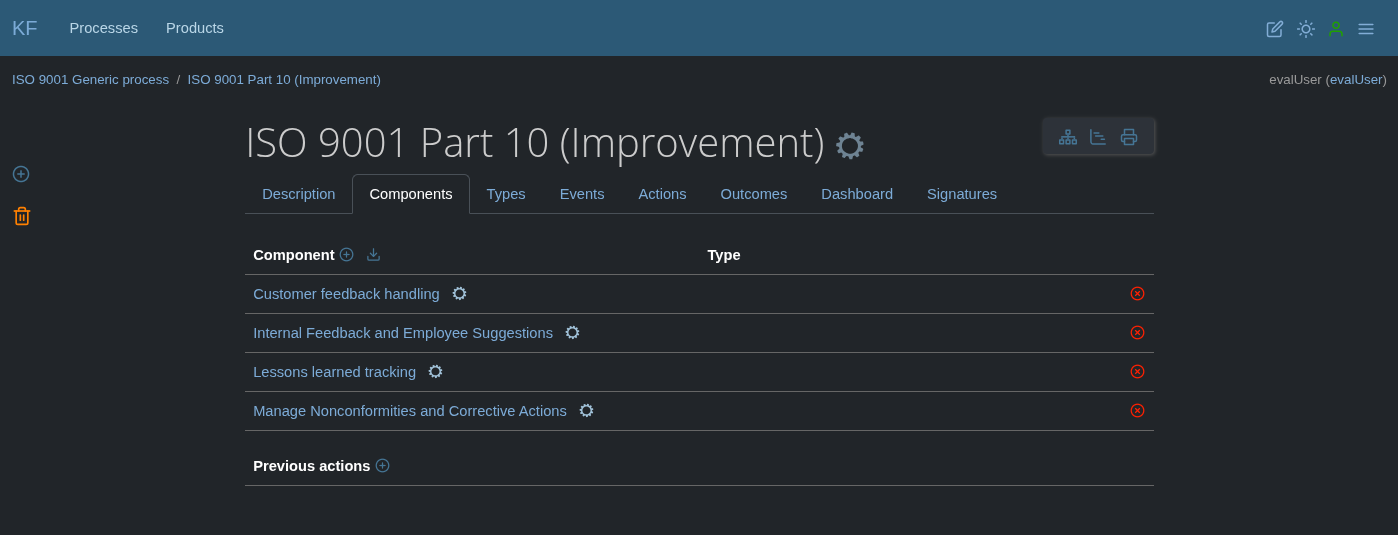Toggle the light/dark theme sun icon
Viewport: 1398px width, 535px height.
pyautogui.click(x=1305, y=29)
